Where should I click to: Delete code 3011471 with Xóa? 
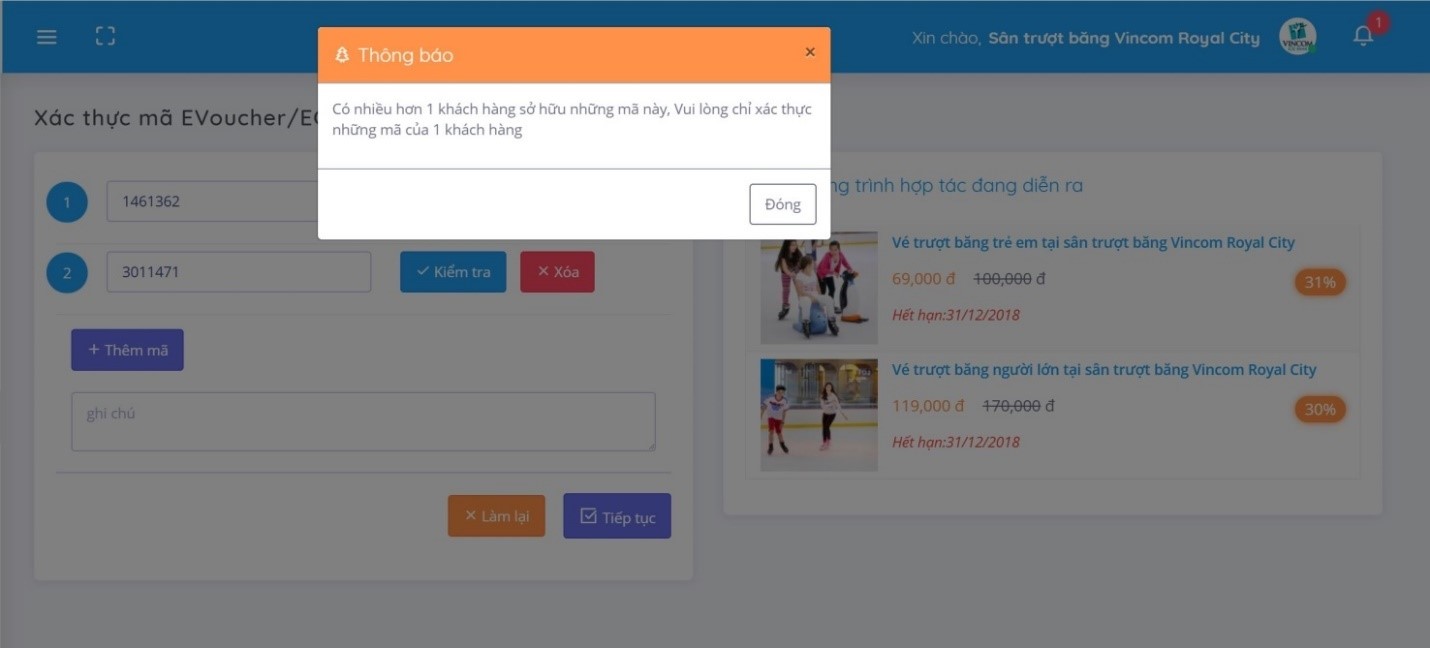pos(557,272)
